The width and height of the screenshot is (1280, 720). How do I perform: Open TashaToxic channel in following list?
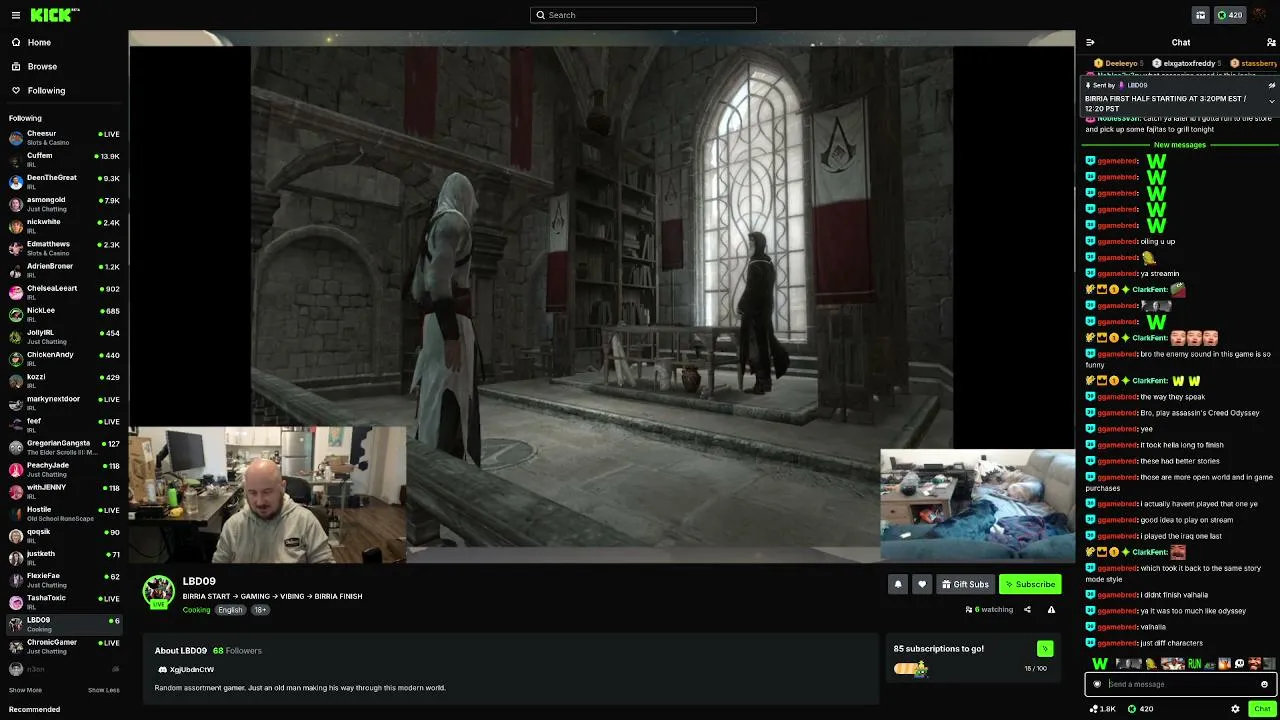[64, 602]
